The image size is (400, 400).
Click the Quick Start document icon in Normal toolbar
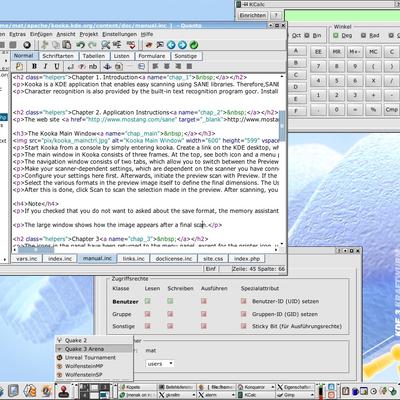tap(19, 66)
